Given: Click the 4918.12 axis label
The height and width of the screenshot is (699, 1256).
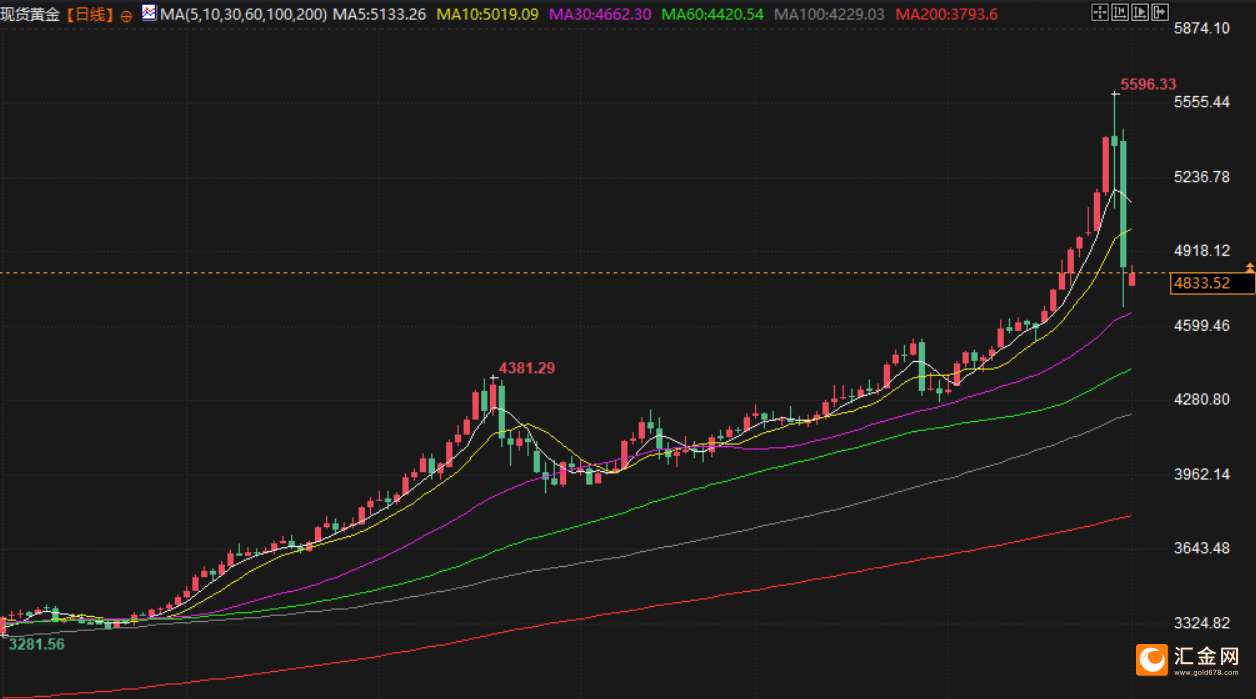Looking at the screenshot, I should [1202, 251].
